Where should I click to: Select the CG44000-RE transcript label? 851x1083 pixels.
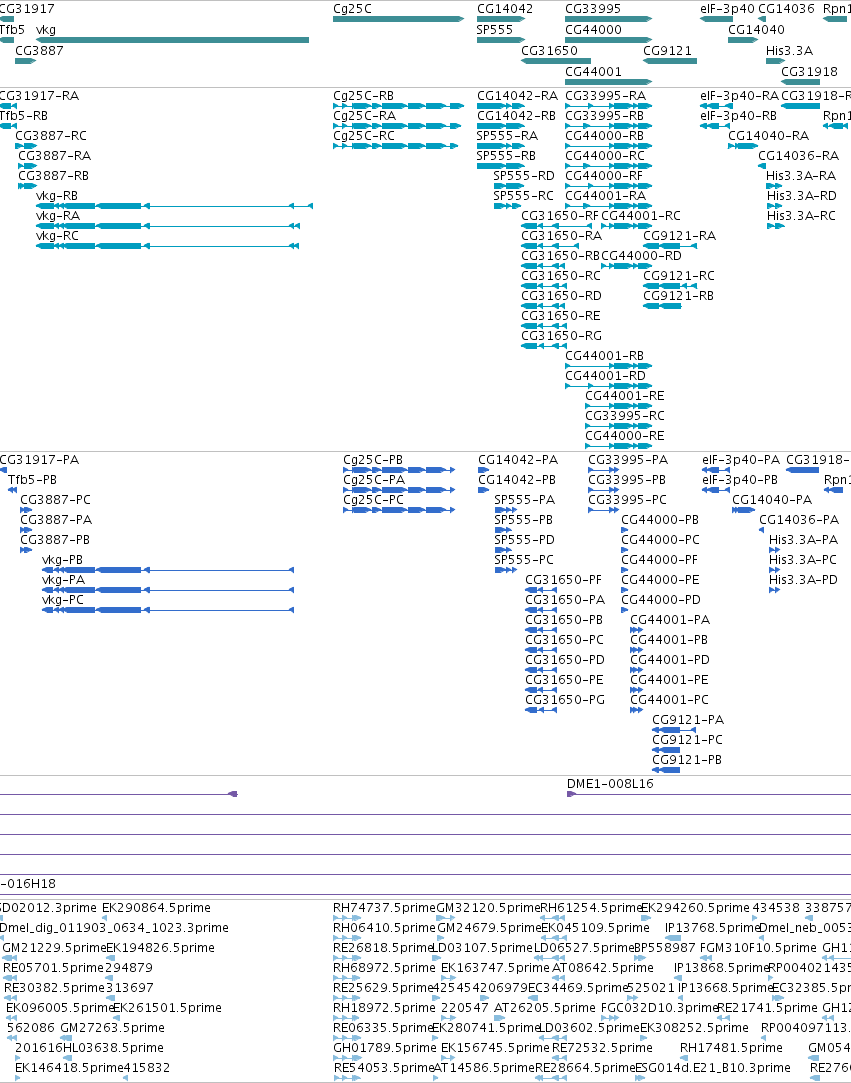(x=624, y=436)
